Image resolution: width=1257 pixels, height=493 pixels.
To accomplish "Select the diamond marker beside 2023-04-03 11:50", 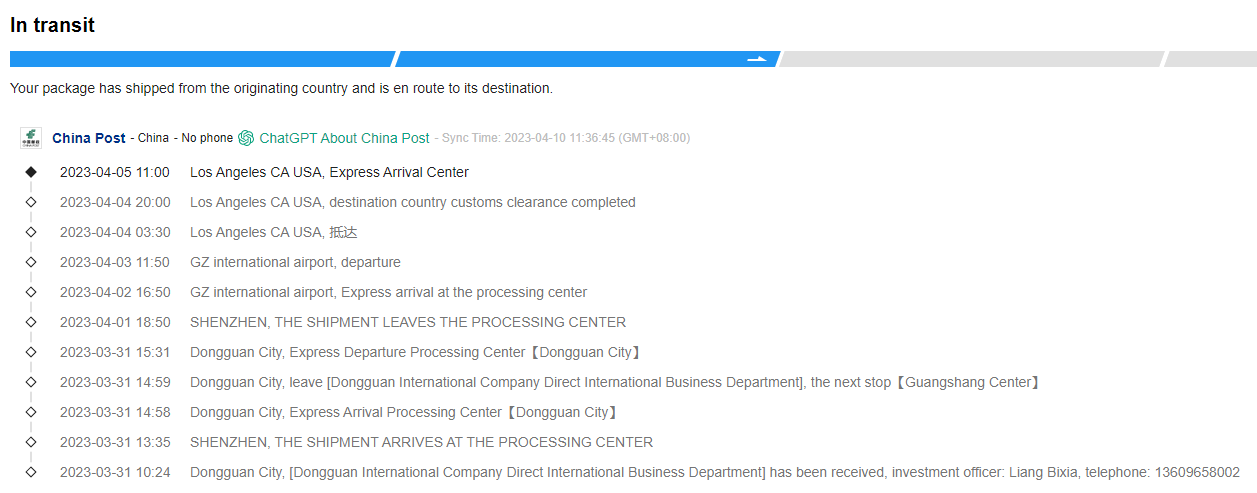I will [31, 262].
